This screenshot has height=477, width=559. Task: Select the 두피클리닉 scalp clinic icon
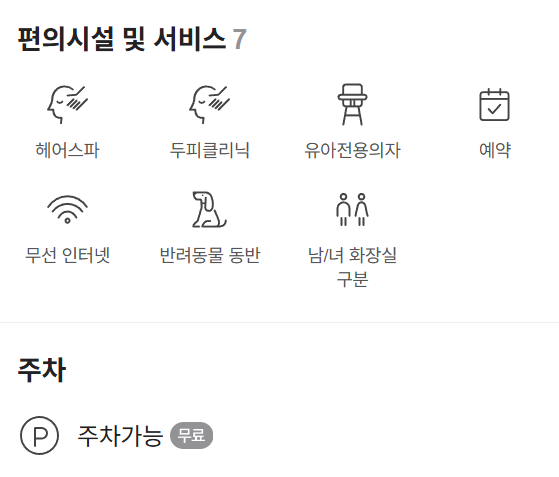(x=210, y=105)
